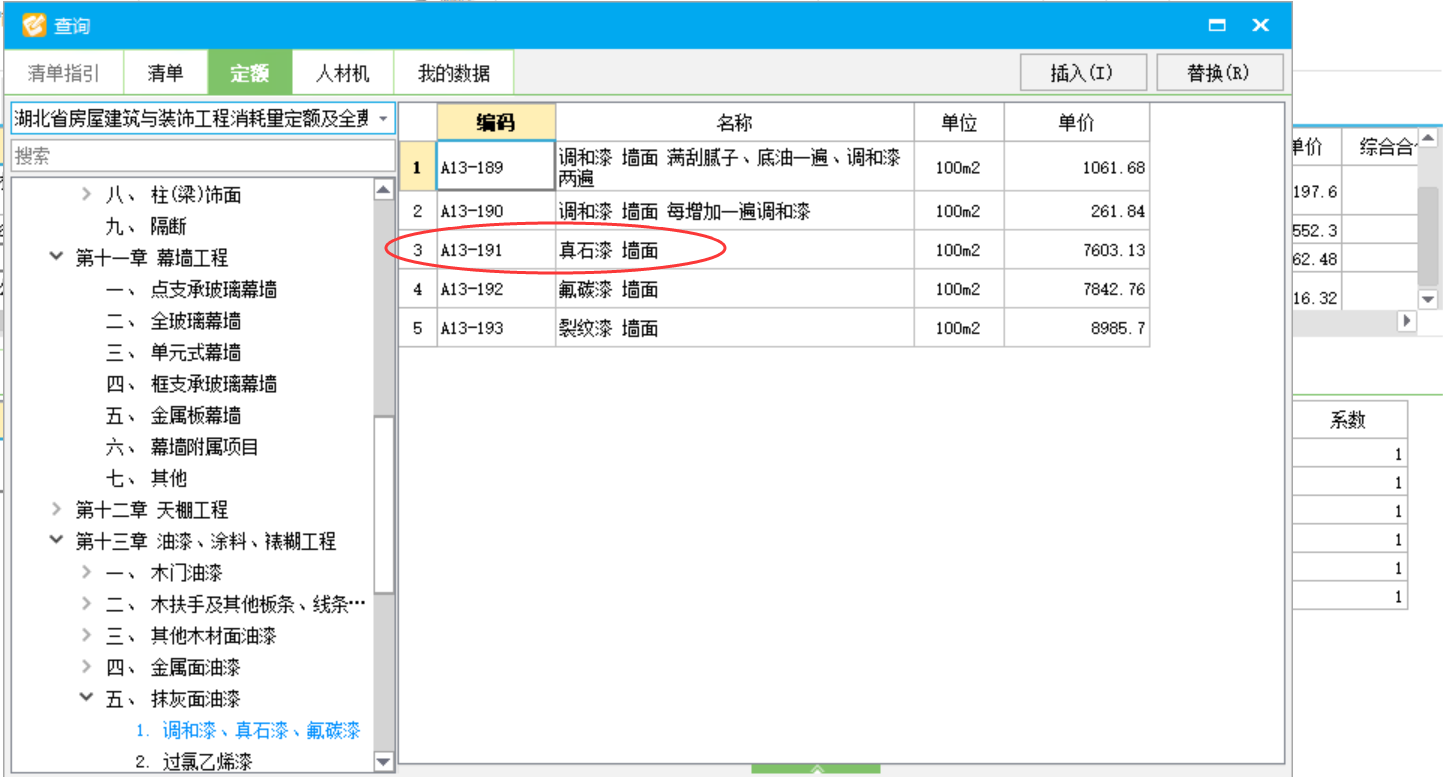This screenshot has width=1443, height=777.
Task: Click the 插入(I) button
Action: [1082, 73]
